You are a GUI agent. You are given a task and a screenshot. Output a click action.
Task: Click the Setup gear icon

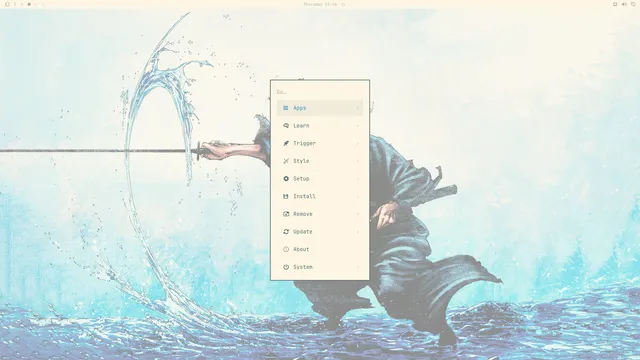click(286, 179)
